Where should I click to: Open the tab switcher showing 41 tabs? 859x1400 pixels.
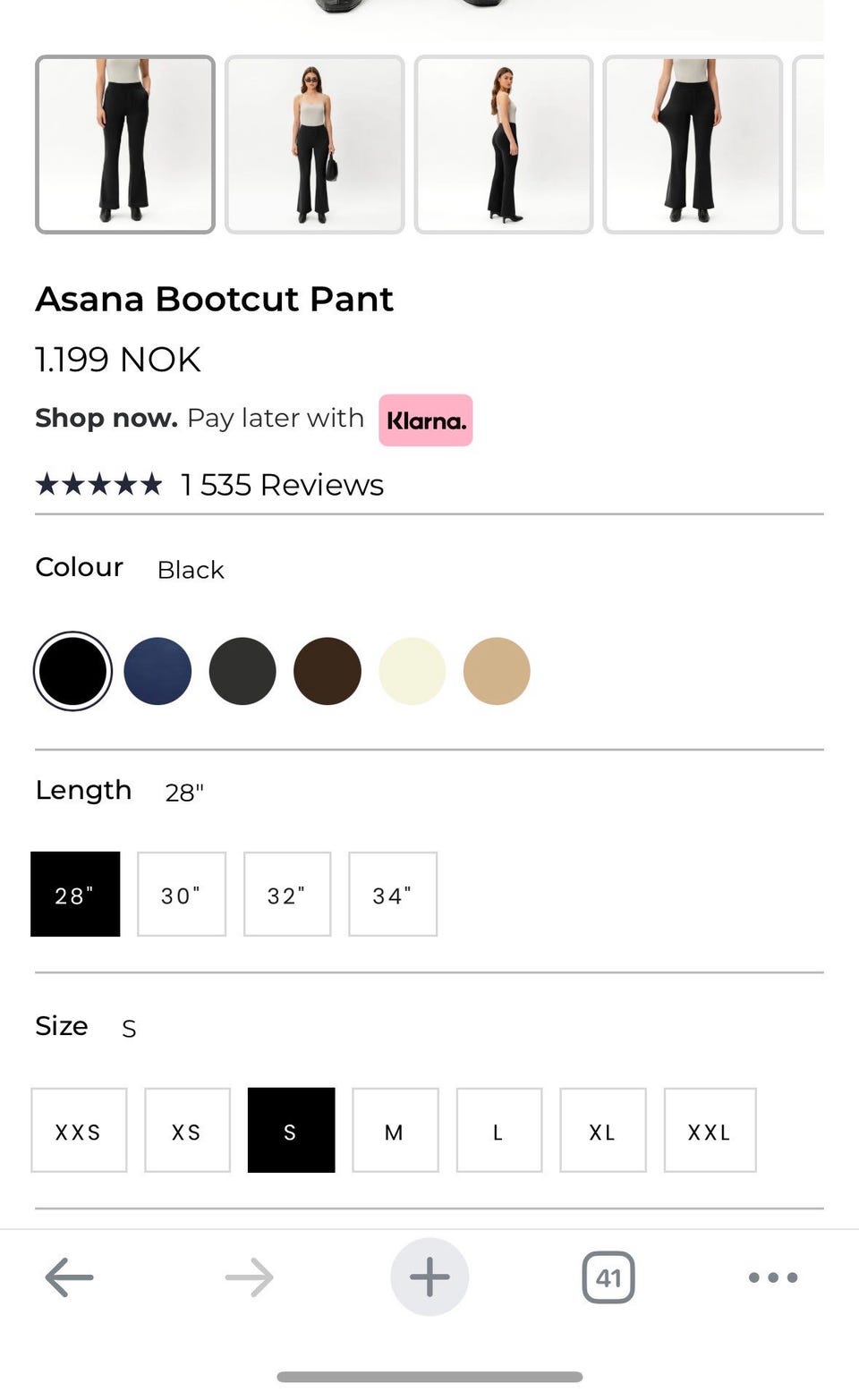608,1277
